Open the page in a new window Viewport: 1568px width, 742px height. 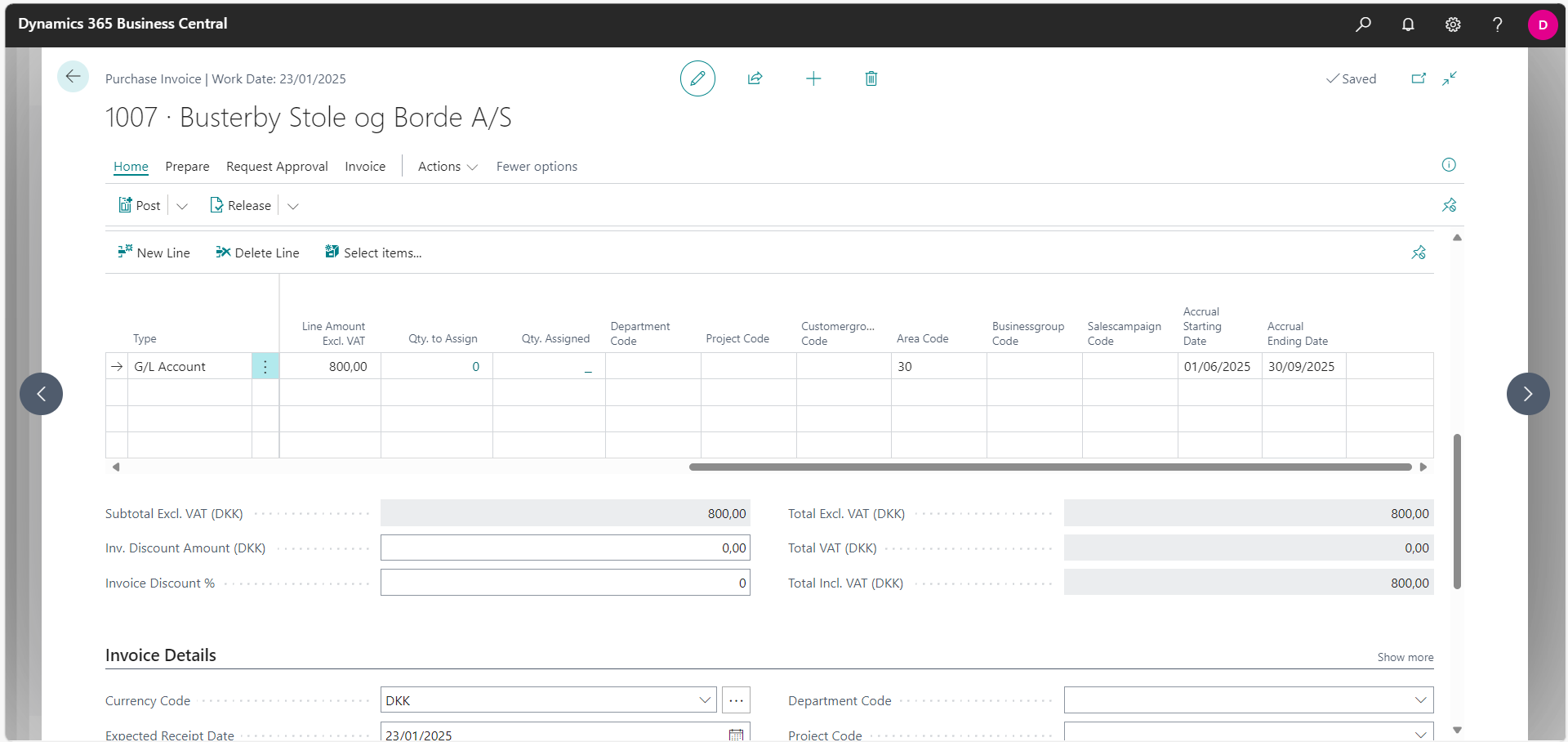click(x=1419, y=78)
